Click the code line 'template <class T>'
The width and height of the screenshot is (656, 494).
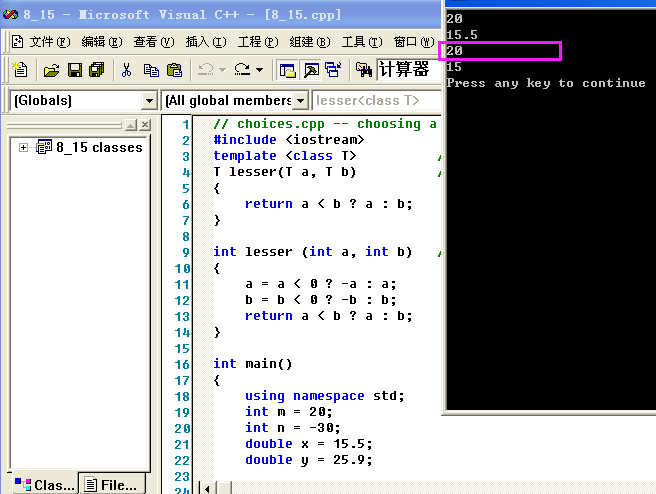tap(284, 156)
